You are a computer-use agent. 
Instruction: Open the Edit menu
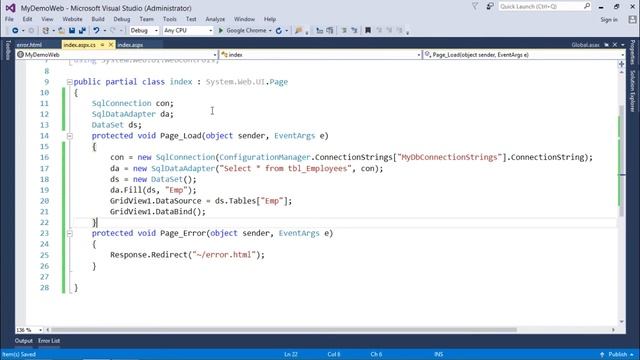27,19
